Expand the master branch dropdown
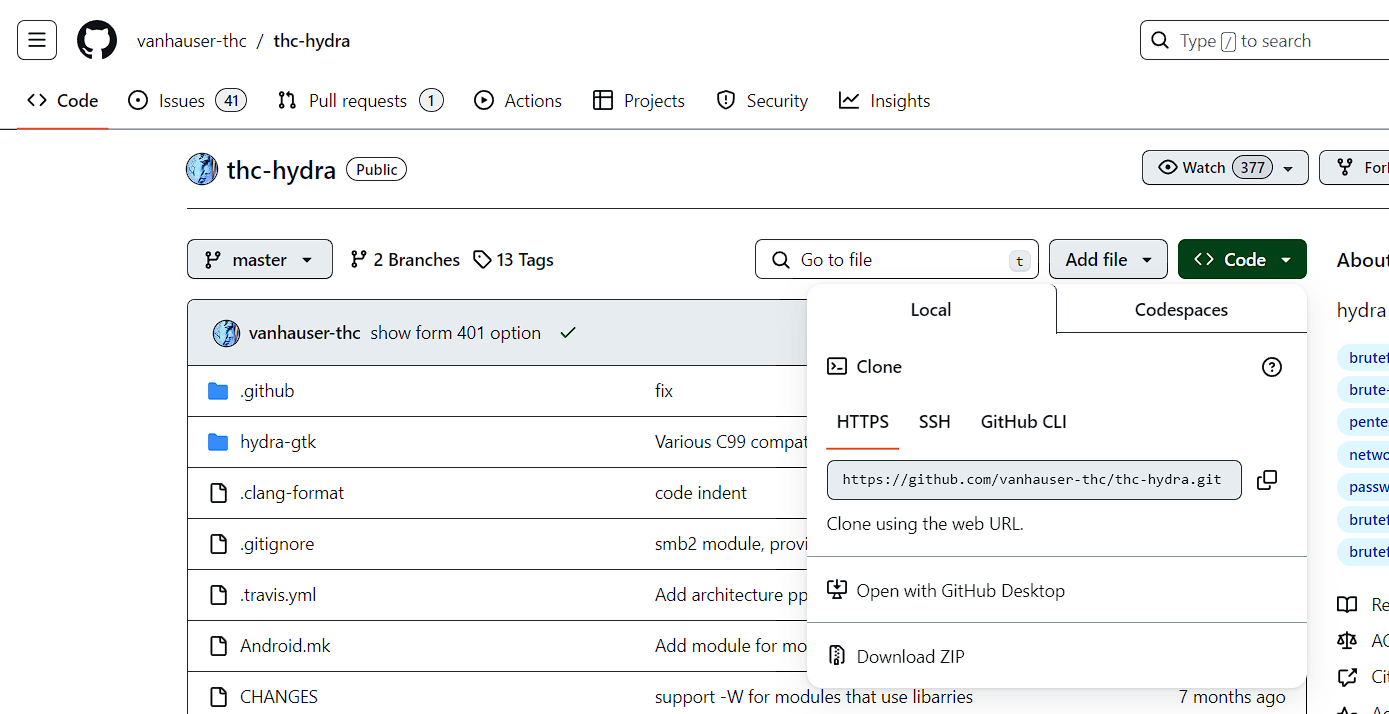 [260, 259]
